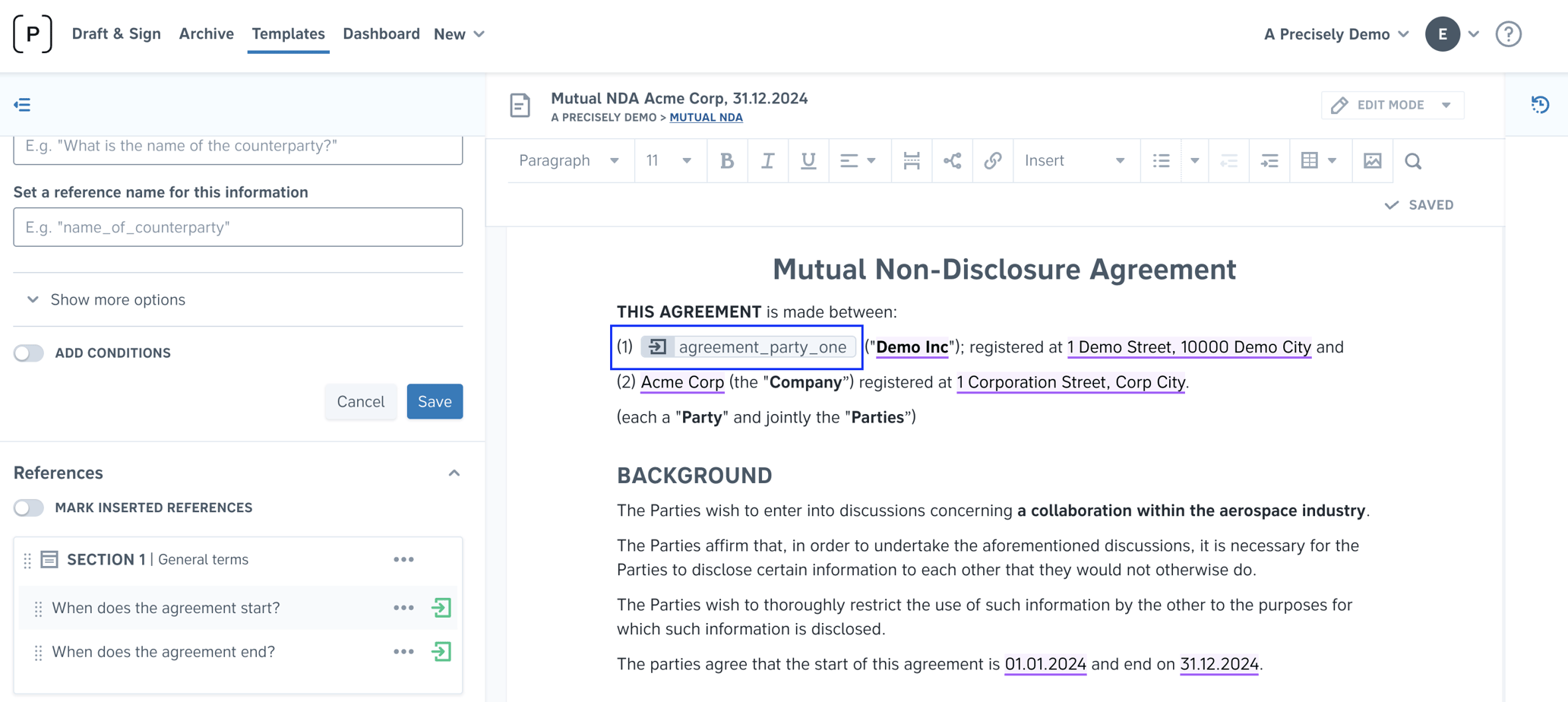Open the Paragraph style dropdown
1568x702 pixels.
click(x=569, y=161)
